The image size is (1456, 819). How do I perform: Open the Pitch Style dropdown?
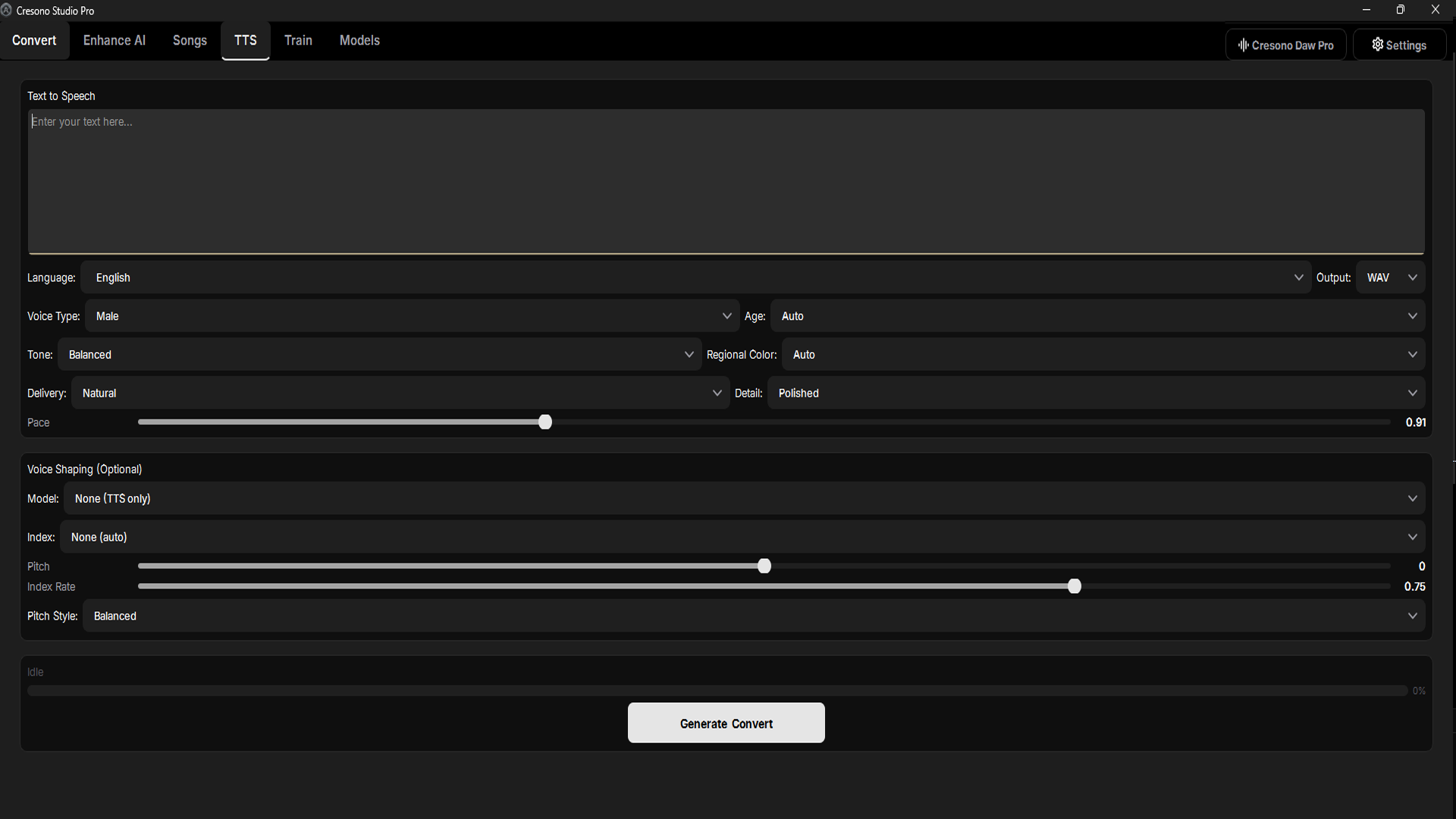click(753, 617)
